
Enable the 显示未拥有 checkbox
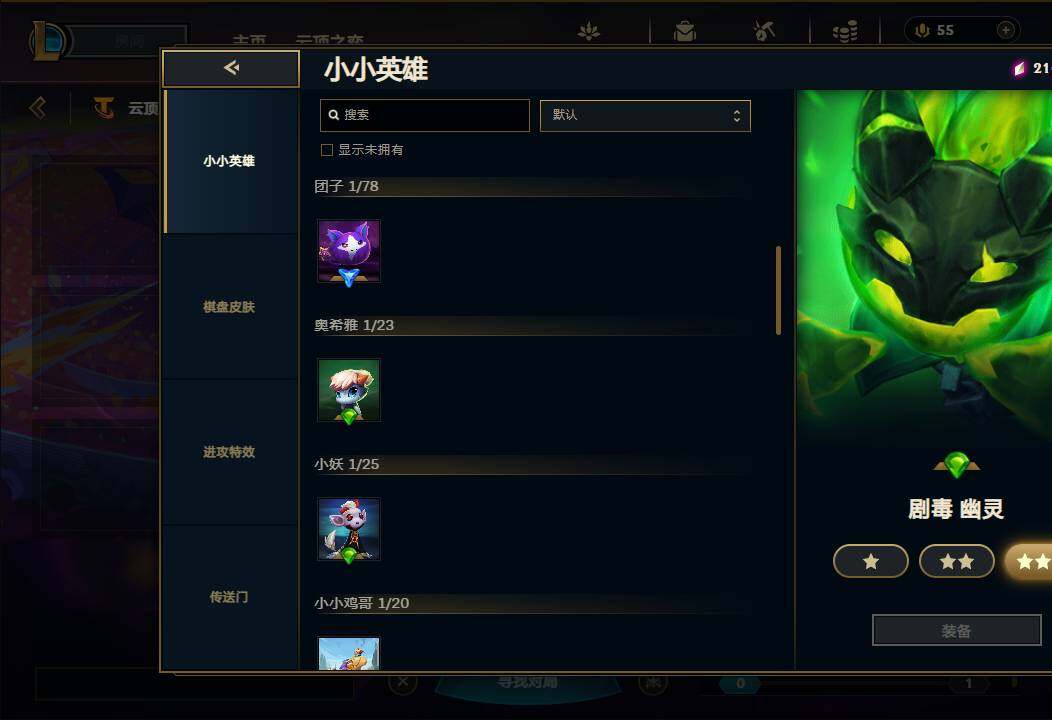(x=327, y=150)
